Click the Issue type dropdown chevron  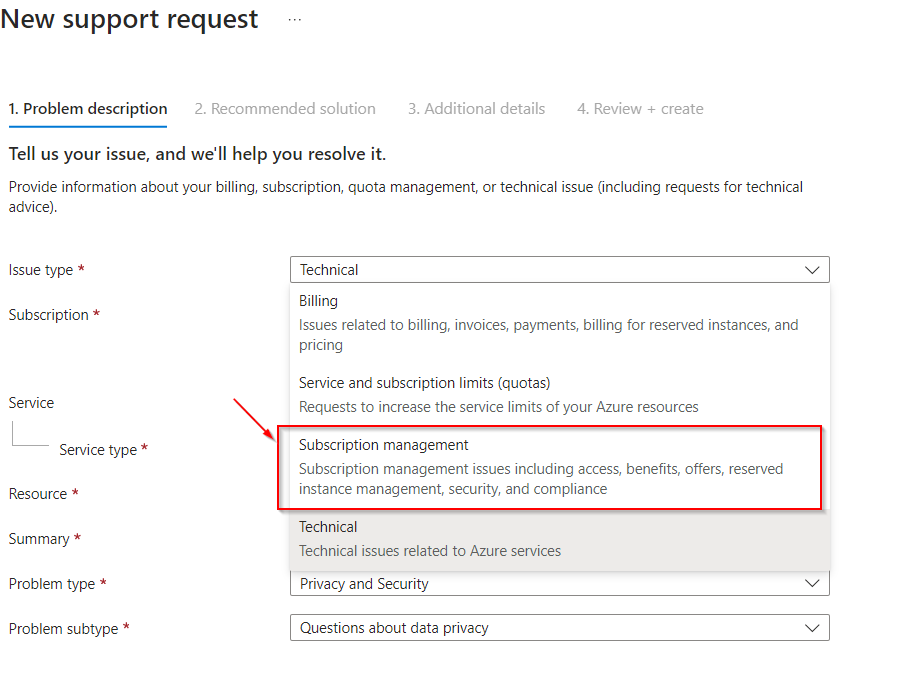click(x=812, y=269)
